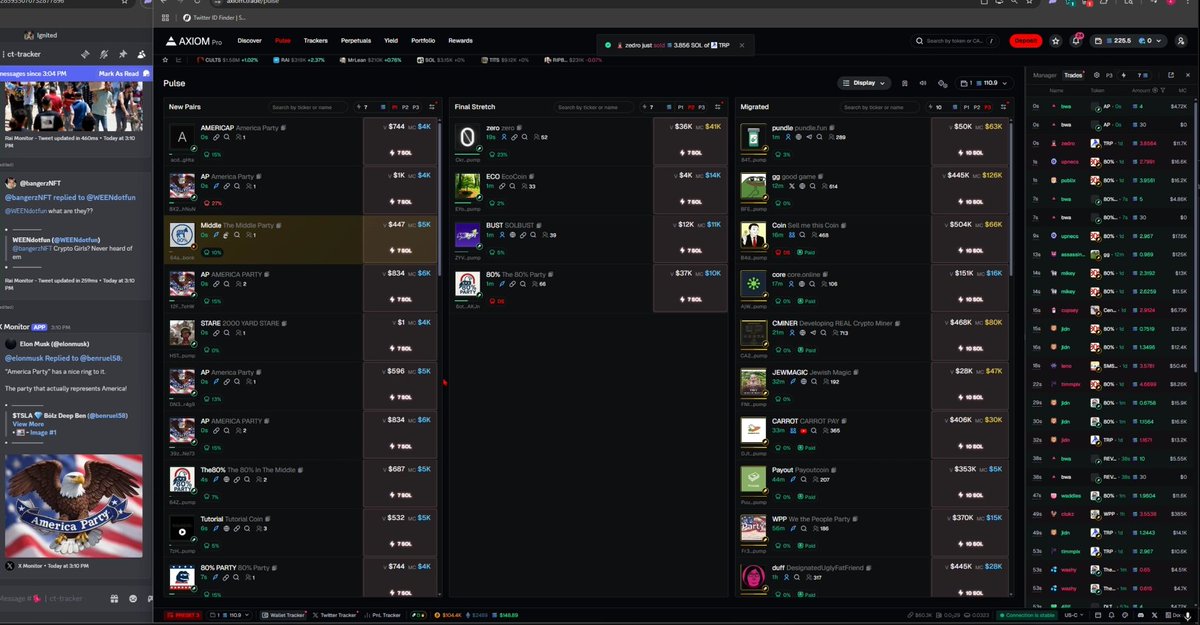This screenshot has height=625, width=1200.
Task: Open Discord threads icon in ct-tracker header
Action: tap(84, 53)
